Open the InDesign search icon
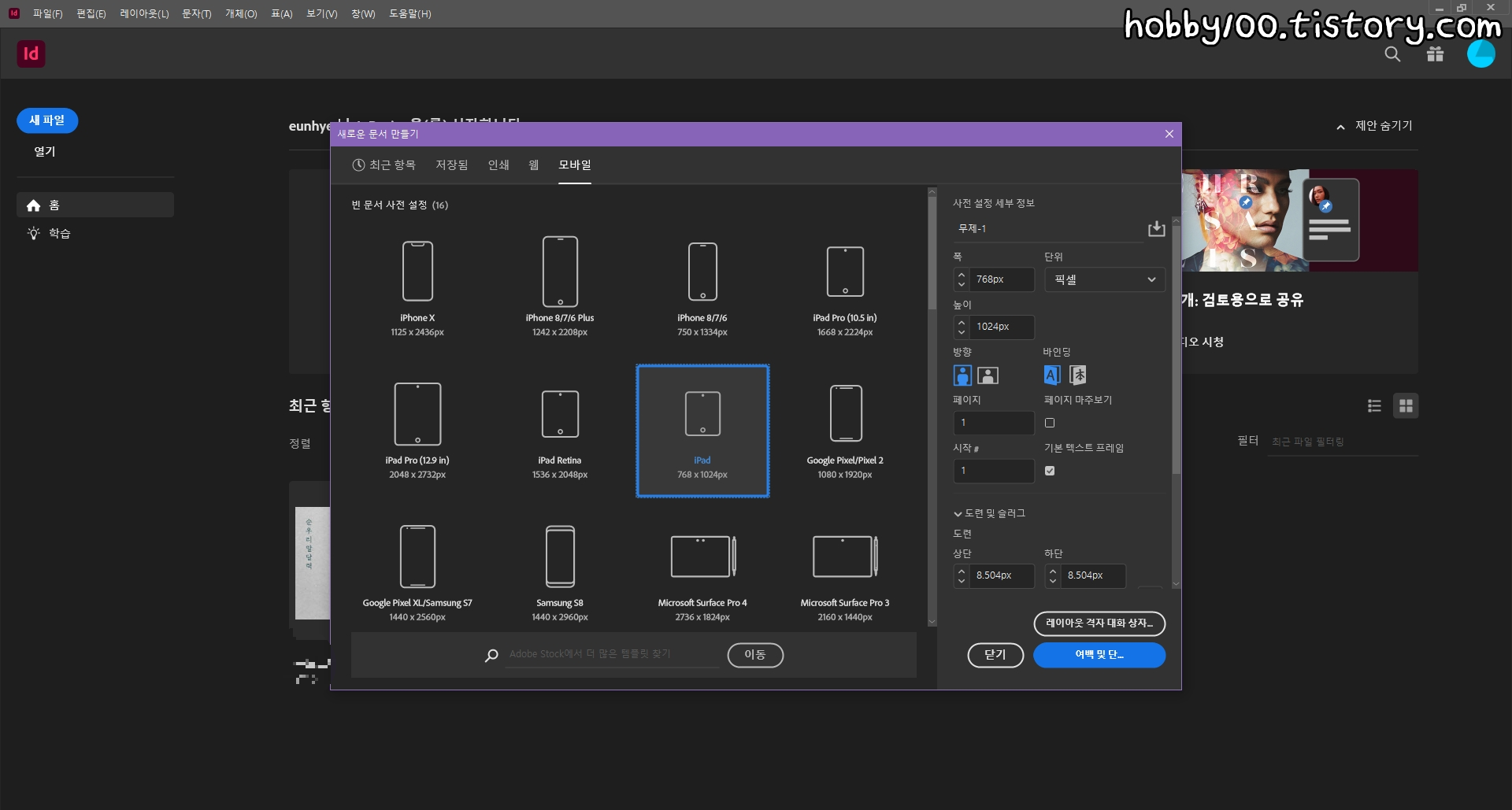Viewport: 1512px width, 810px height. coord(1392,54)
